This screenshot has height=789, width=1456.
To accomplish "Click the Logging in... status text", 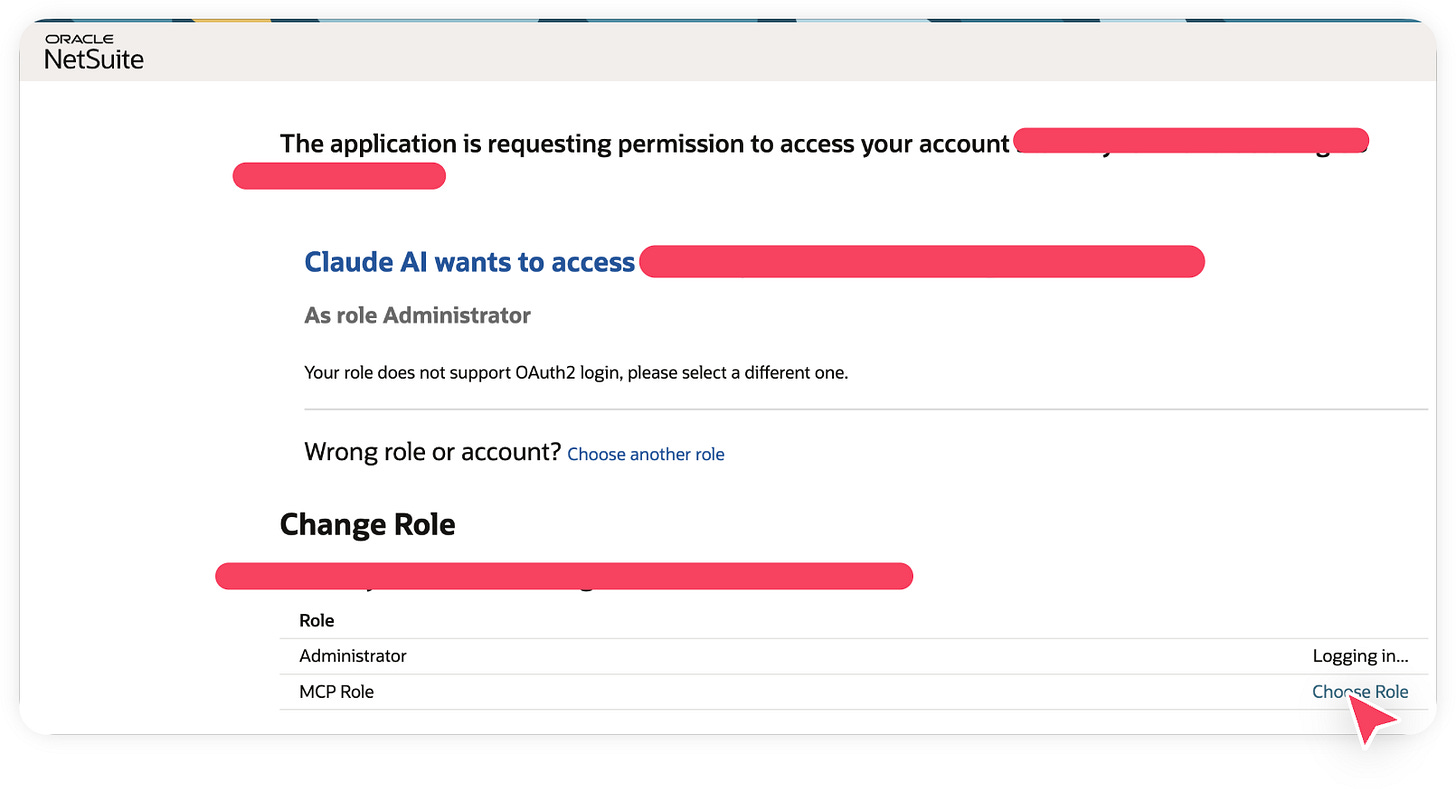I will 1360,656.
